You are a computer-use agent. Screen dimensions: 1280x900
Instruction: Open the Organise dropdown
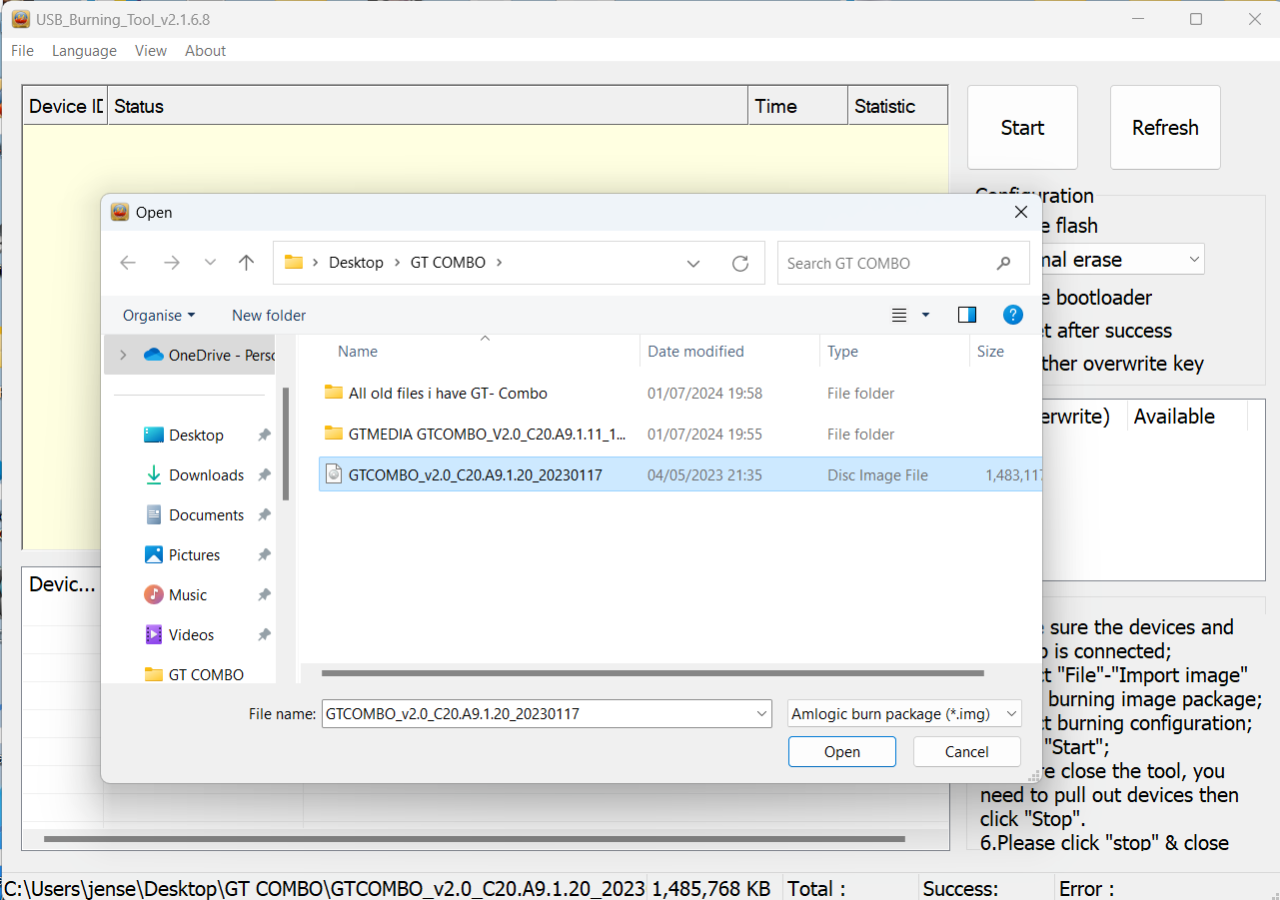click(x=159, y=315)
